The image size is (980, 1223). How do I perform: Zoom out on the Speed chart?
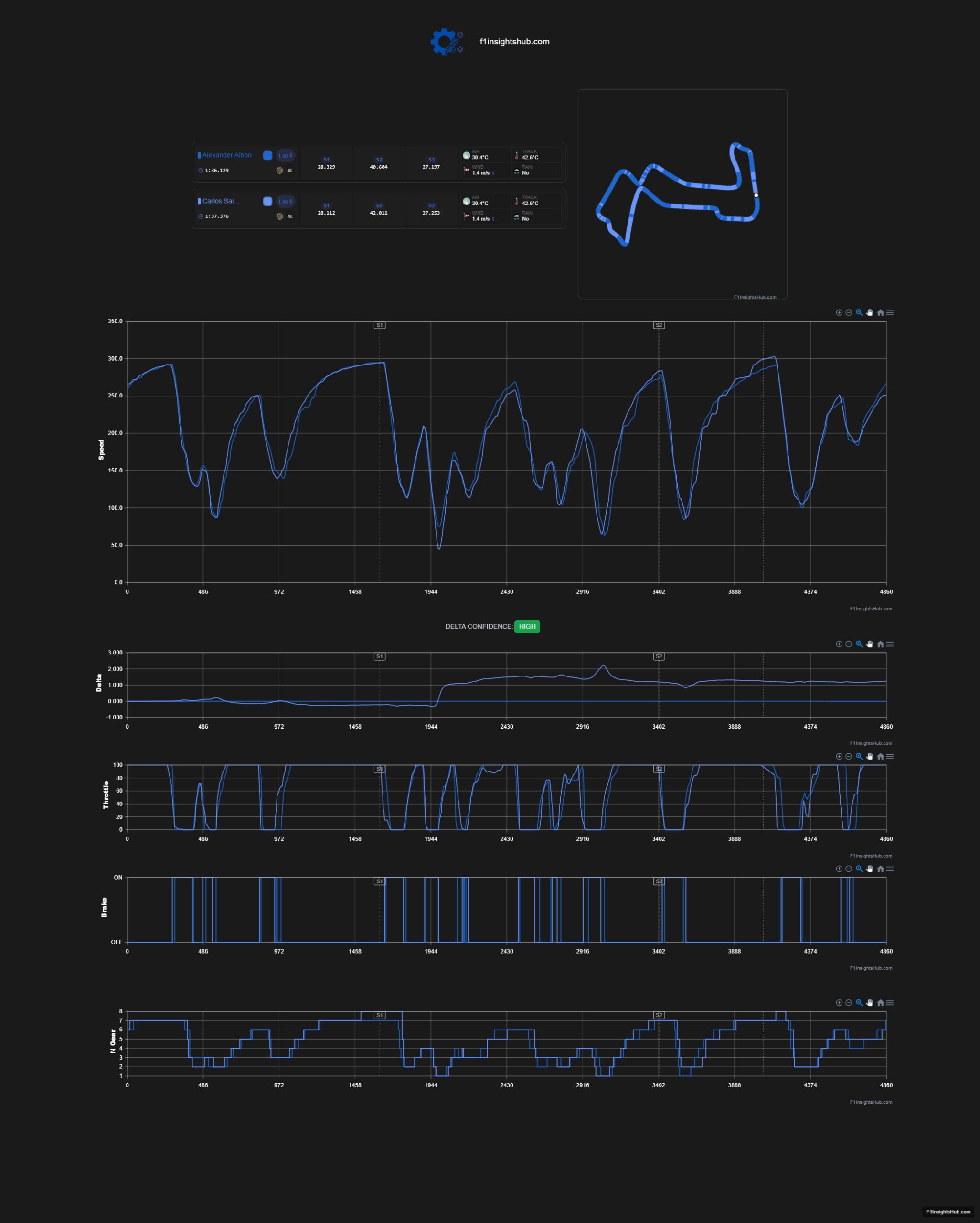[x=848, y=312]
